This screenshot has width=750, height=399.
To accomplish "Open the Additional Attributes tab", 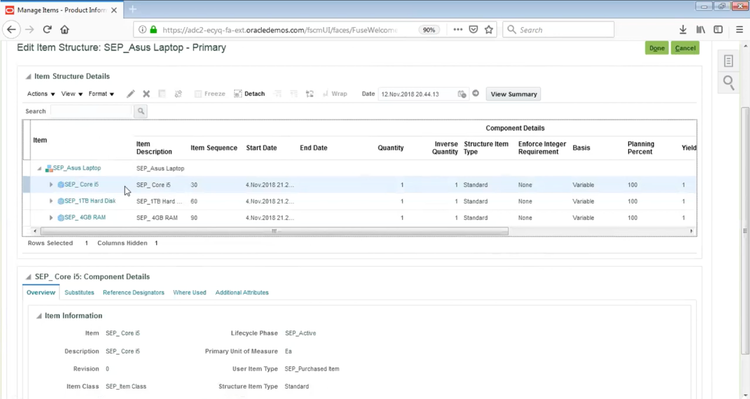I will point(242,292).
